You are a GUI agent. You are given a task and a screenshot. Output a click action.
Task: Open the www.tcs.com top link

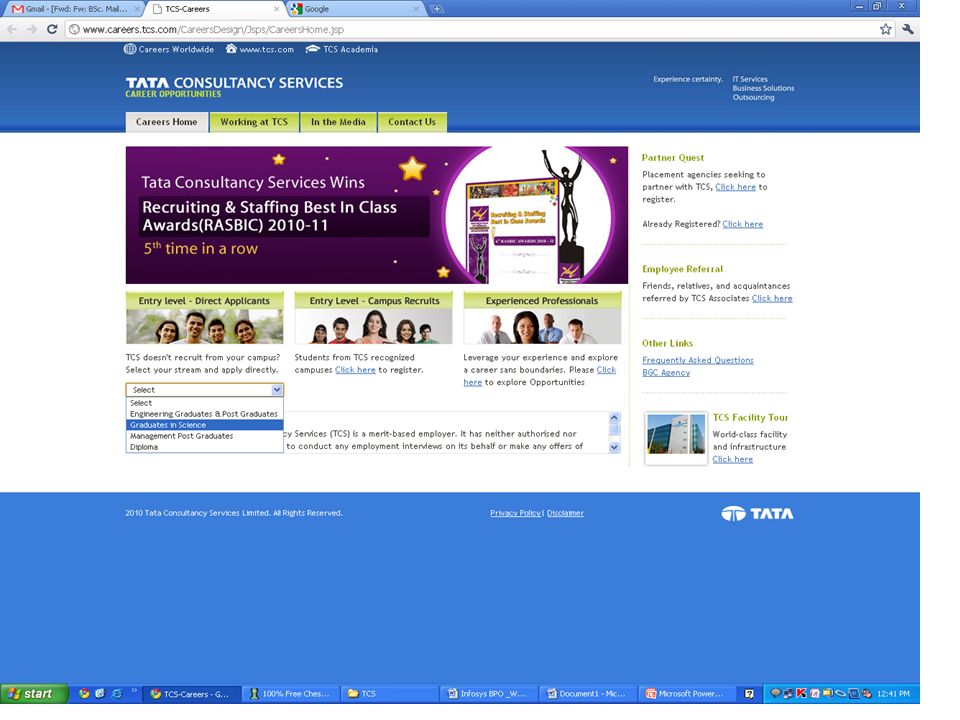pyautogui.click(x=266, y=50)
